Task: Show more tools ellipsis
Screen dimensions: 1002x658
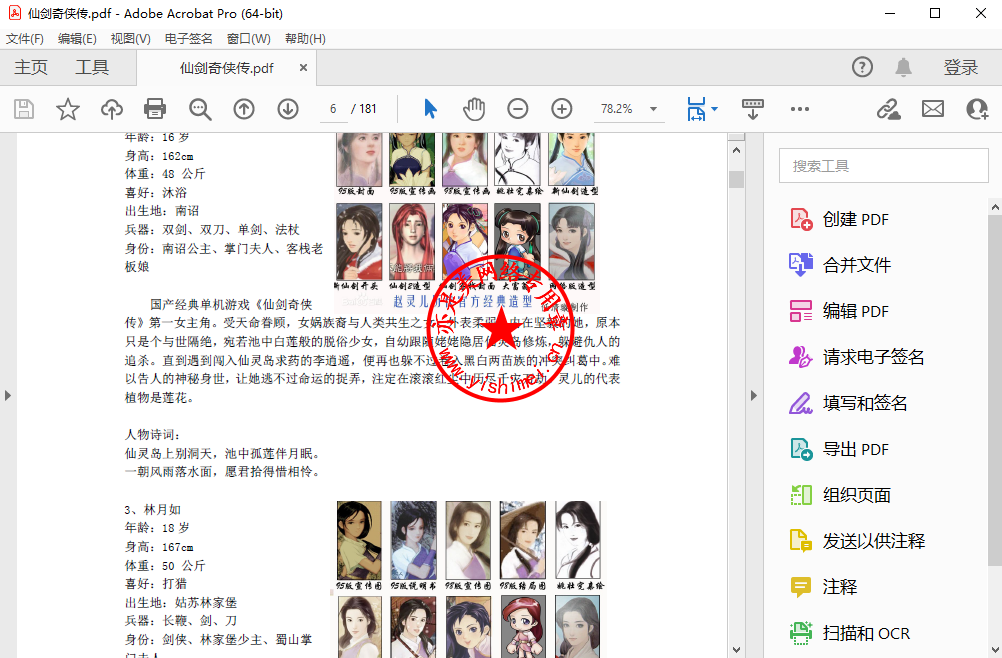Action: (x=799, y=109)
